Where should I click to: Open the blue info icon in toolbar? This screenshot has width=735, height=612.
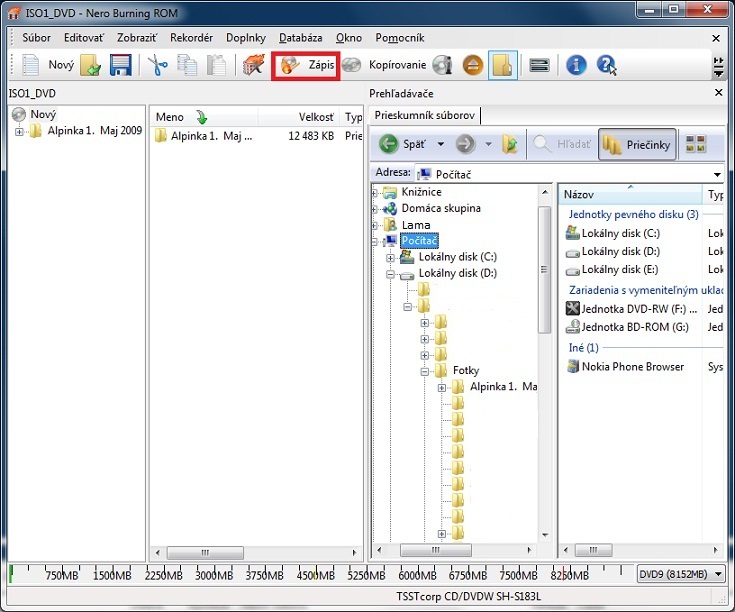pos(576,65)
